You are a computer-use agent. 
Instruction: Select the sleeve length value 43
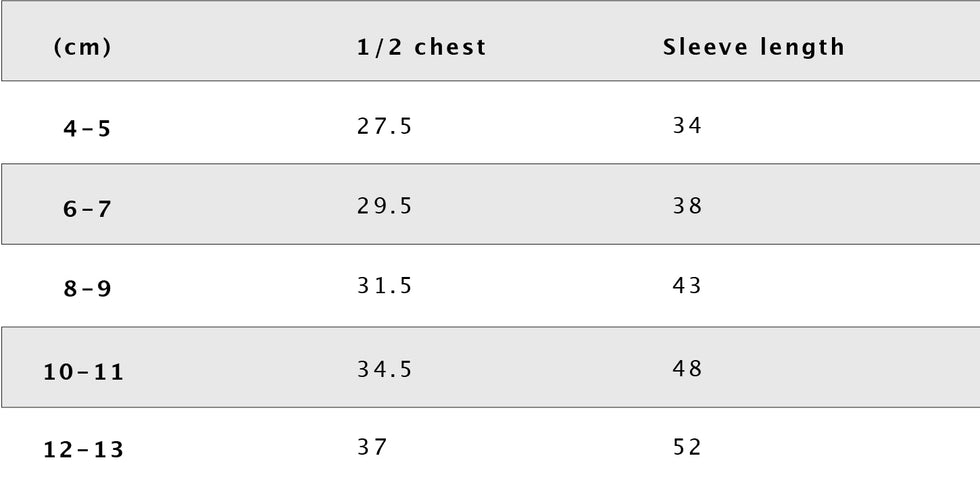click(688, 286)
